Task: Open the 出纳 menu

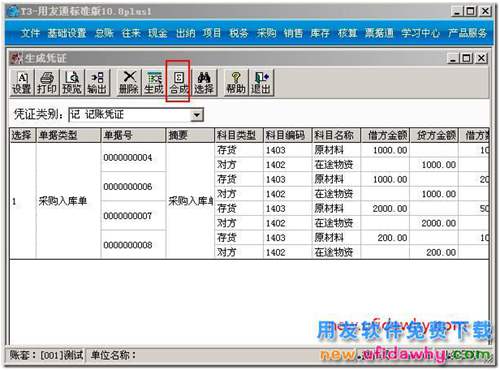Action: pos(185,33)
